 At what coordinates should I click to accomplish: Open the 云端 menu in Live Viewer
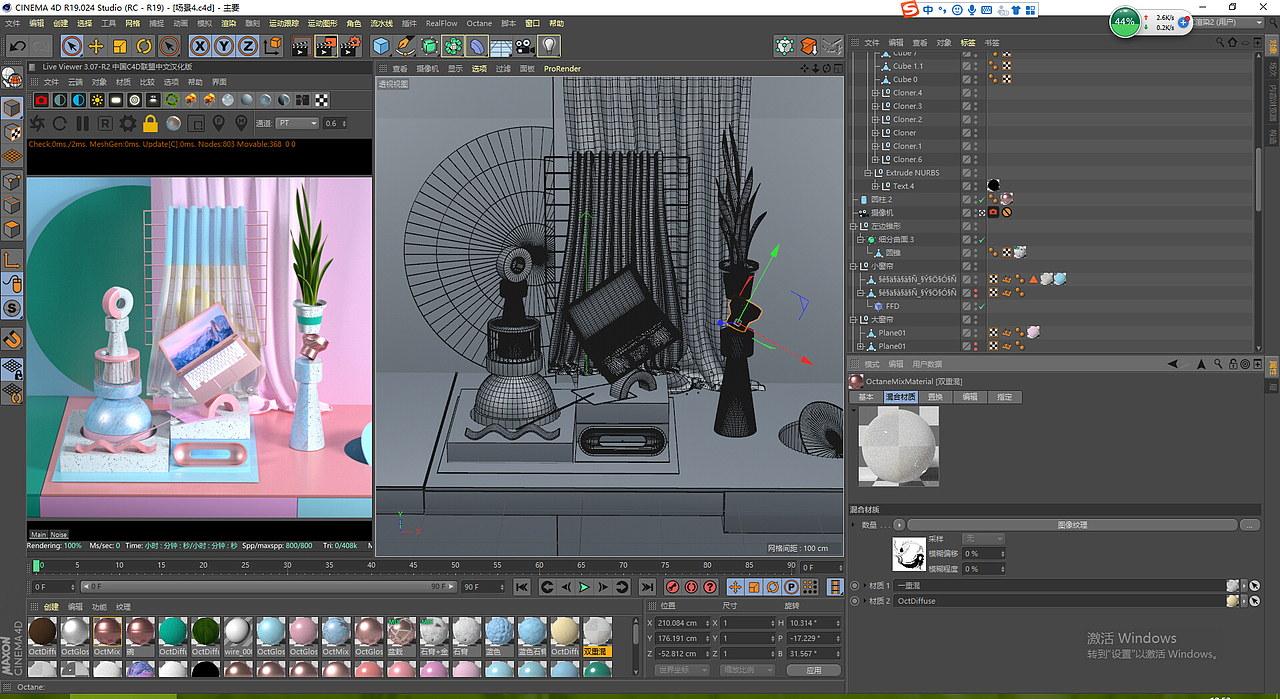point(75,82)
